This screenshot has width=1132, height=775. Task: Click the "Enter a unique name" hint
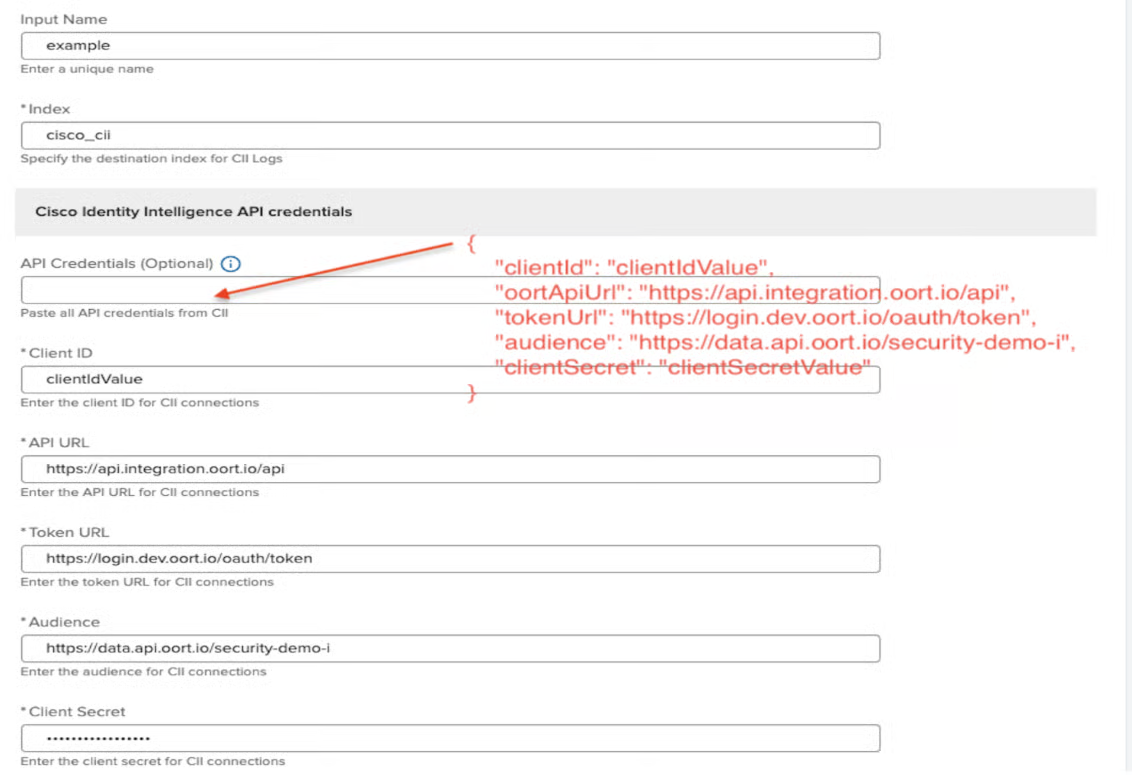(x=87, y=69)
